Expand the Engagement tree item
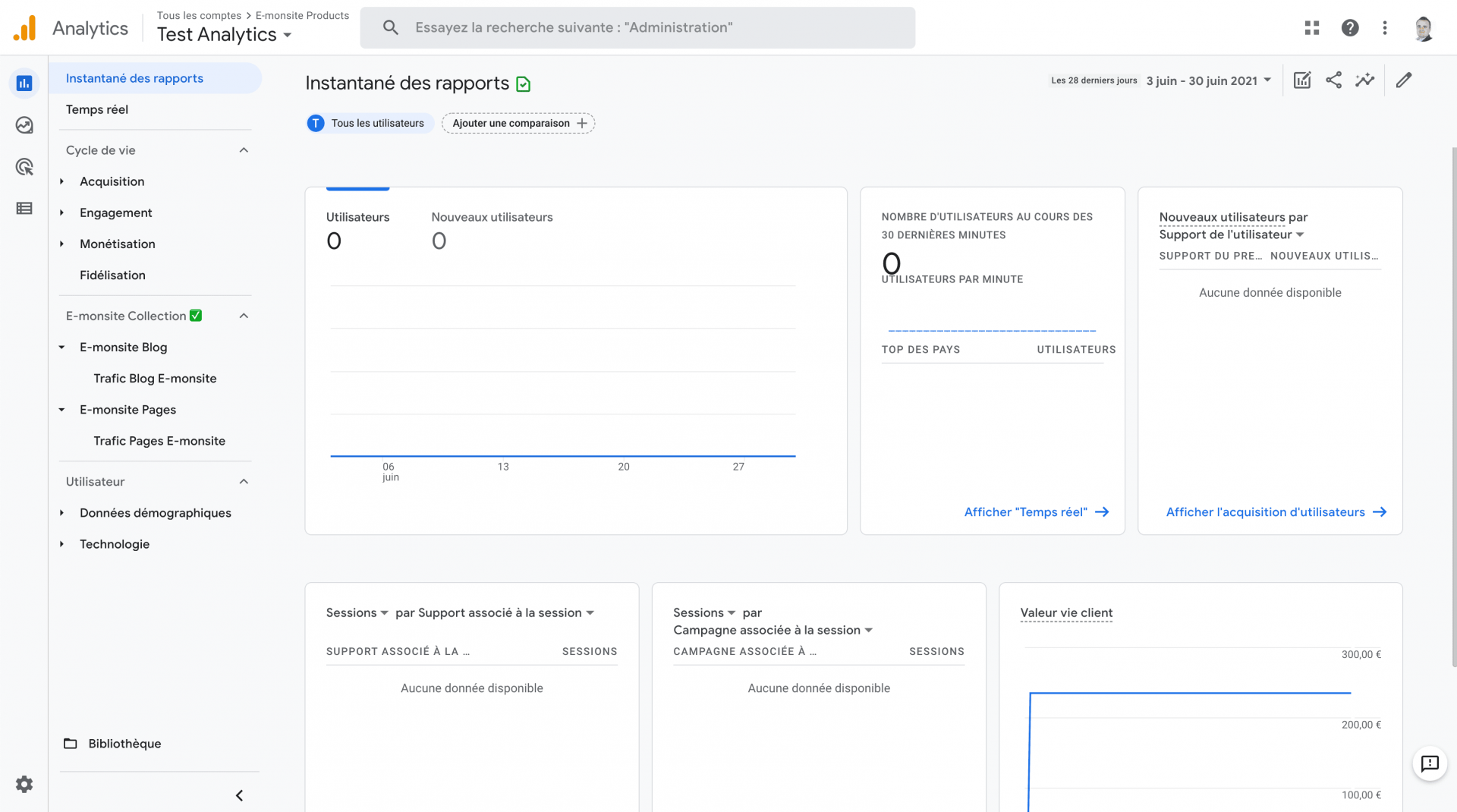Screen dimensions: 1457x812 click(62, 212)
